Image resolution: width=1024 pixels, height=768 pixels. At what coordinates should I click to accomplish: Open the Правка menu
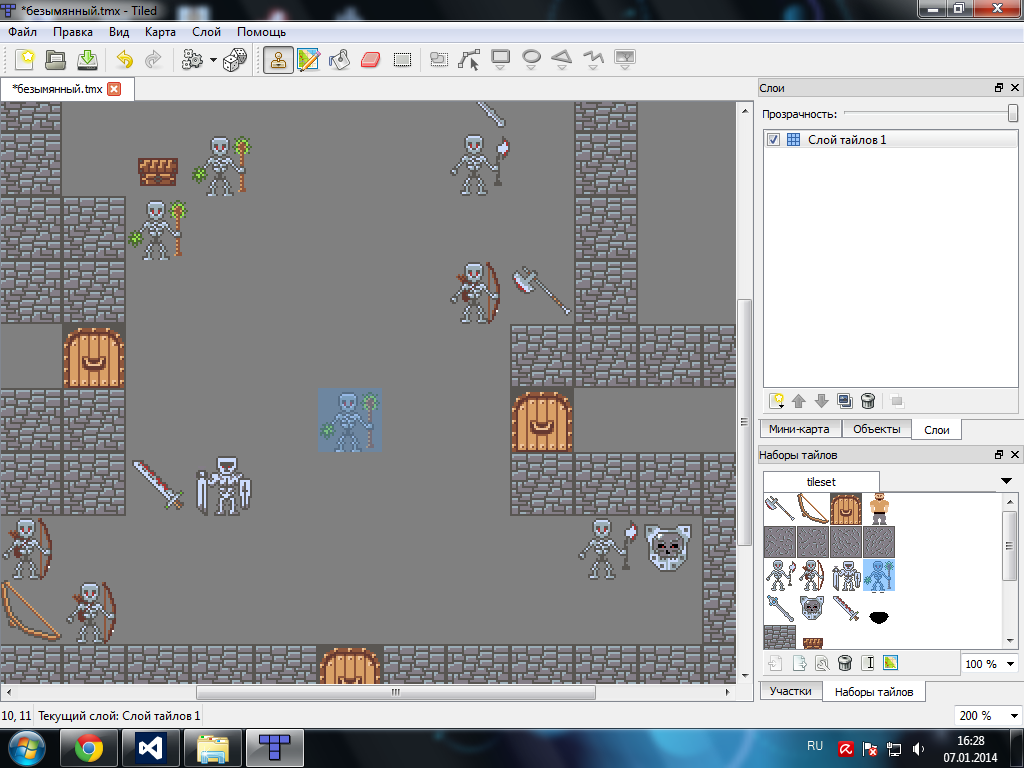tap(72, 32)
